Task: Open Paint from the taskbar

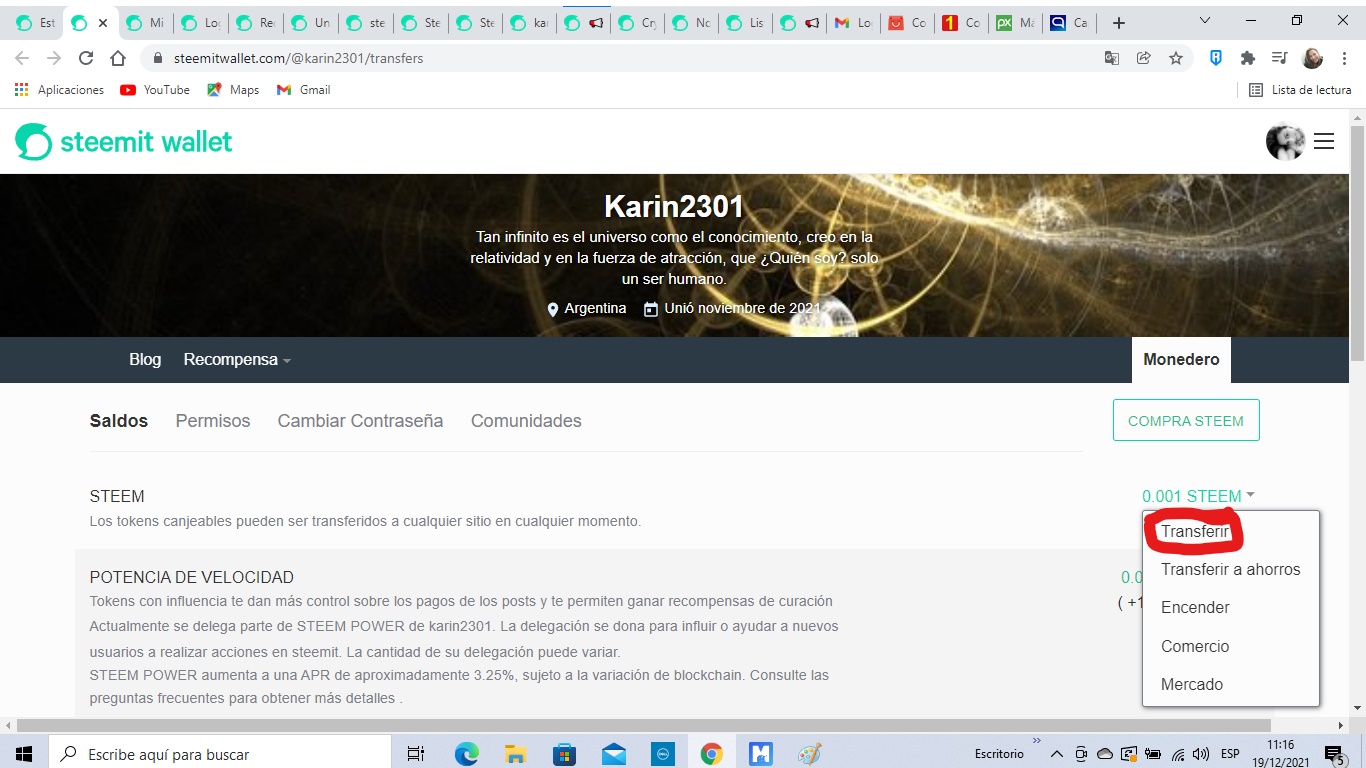Action: pos(810,754)
